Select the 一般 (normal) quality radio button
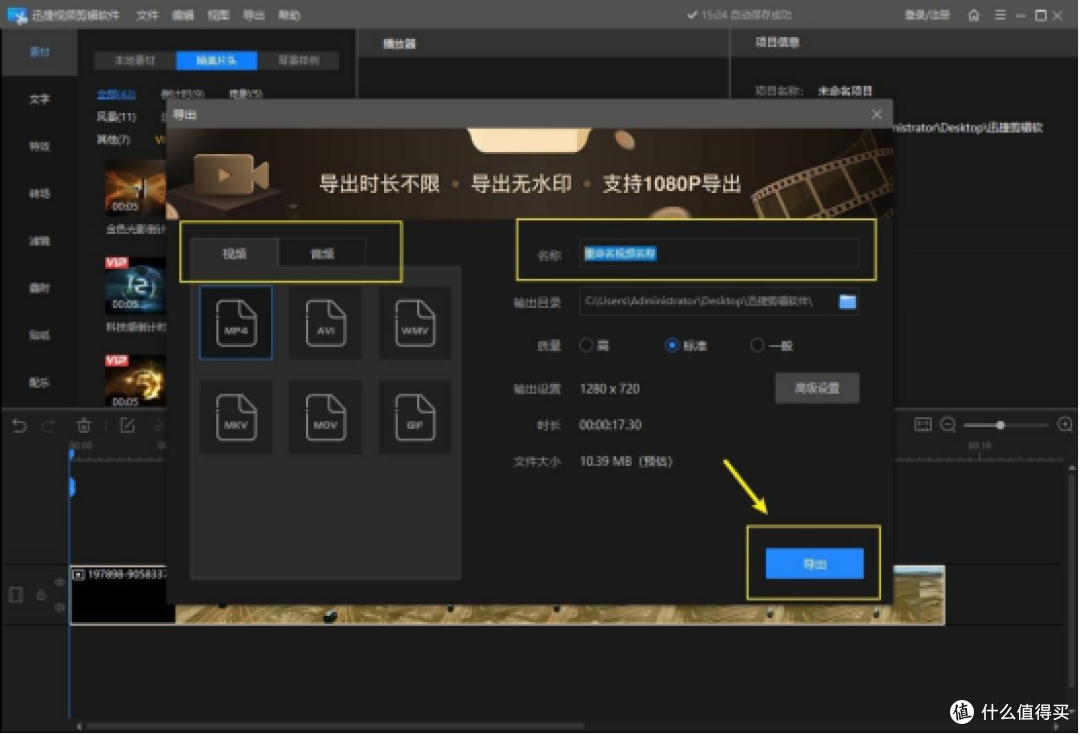1080x735 pixels. [758, 345]
